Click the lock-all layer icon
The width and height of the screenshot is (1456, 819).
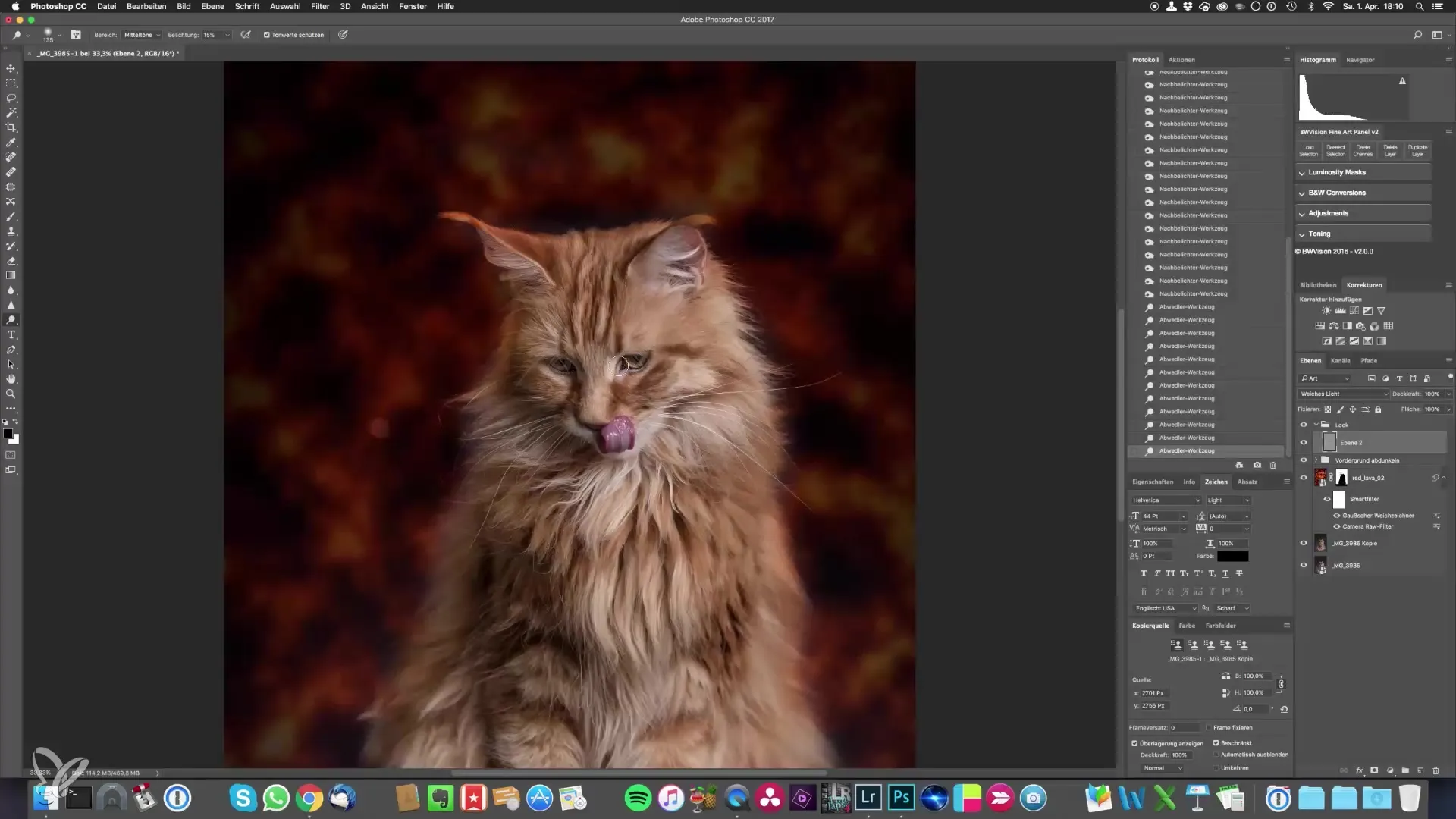pos(1378,409)
